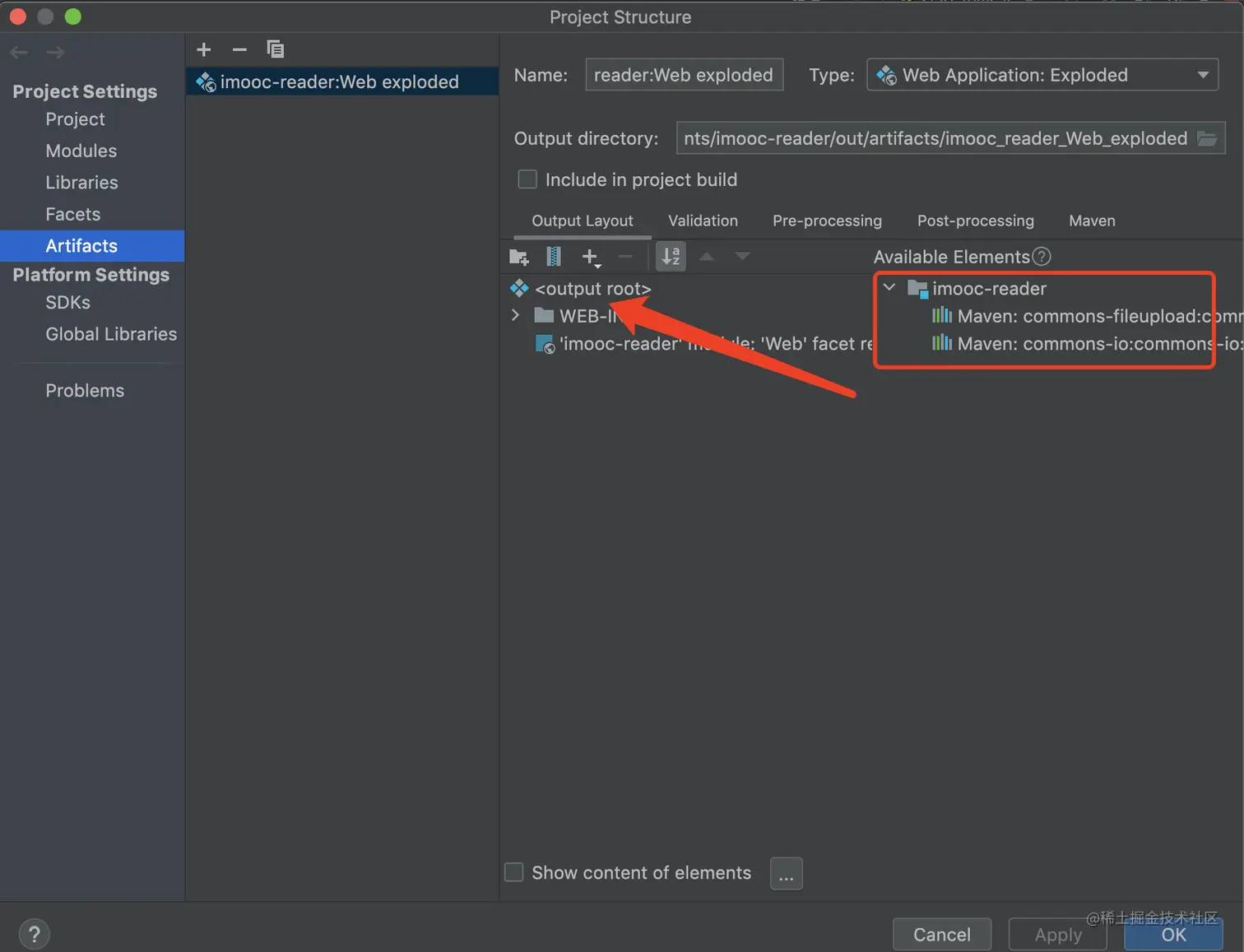Collapse the imooc-reader available elements node
The width and height of the screenshot is (1244, 952).
(x=889, y=287)
